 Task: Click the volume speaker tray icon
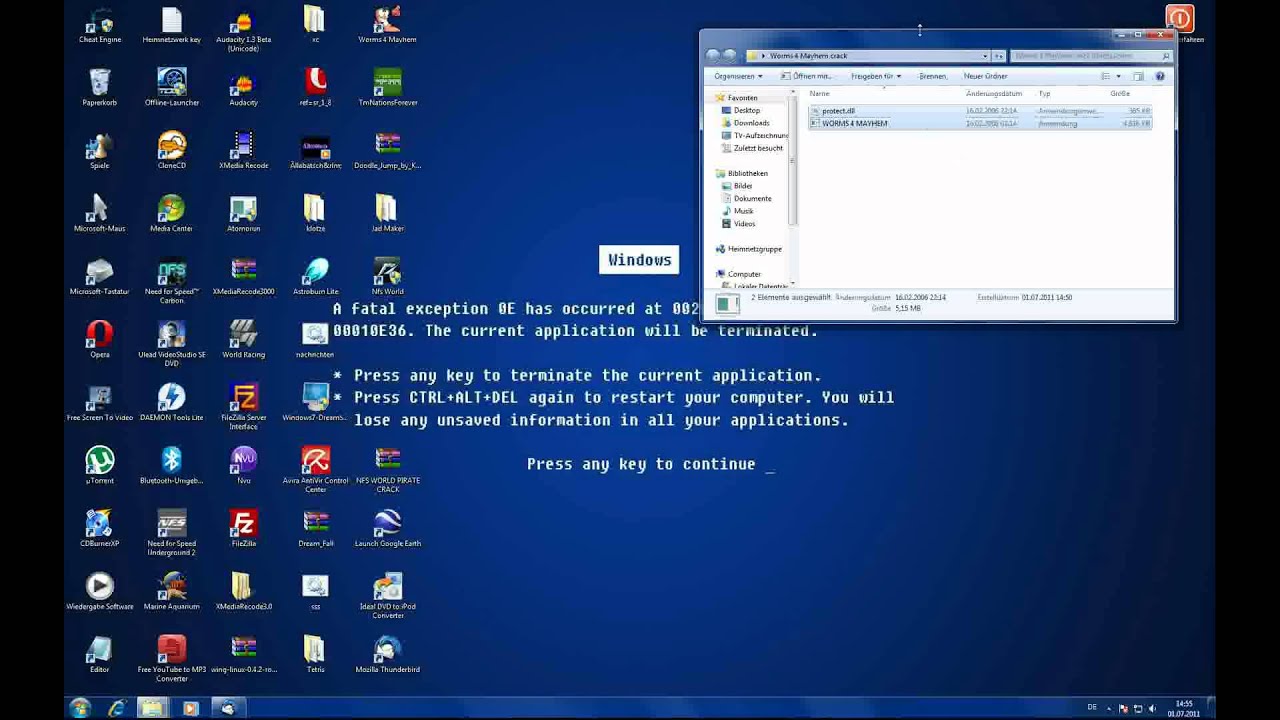tap(1153, 708)
